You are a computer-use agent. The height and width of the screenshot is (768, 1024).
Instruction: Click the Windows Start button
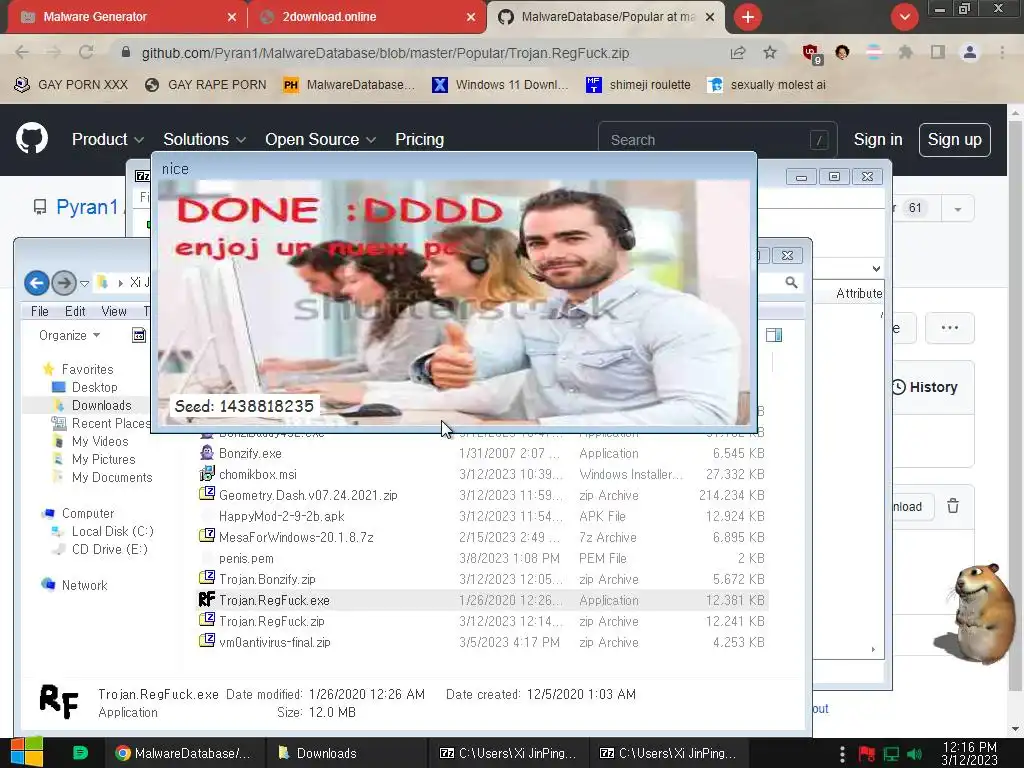[x=27, y=752]
